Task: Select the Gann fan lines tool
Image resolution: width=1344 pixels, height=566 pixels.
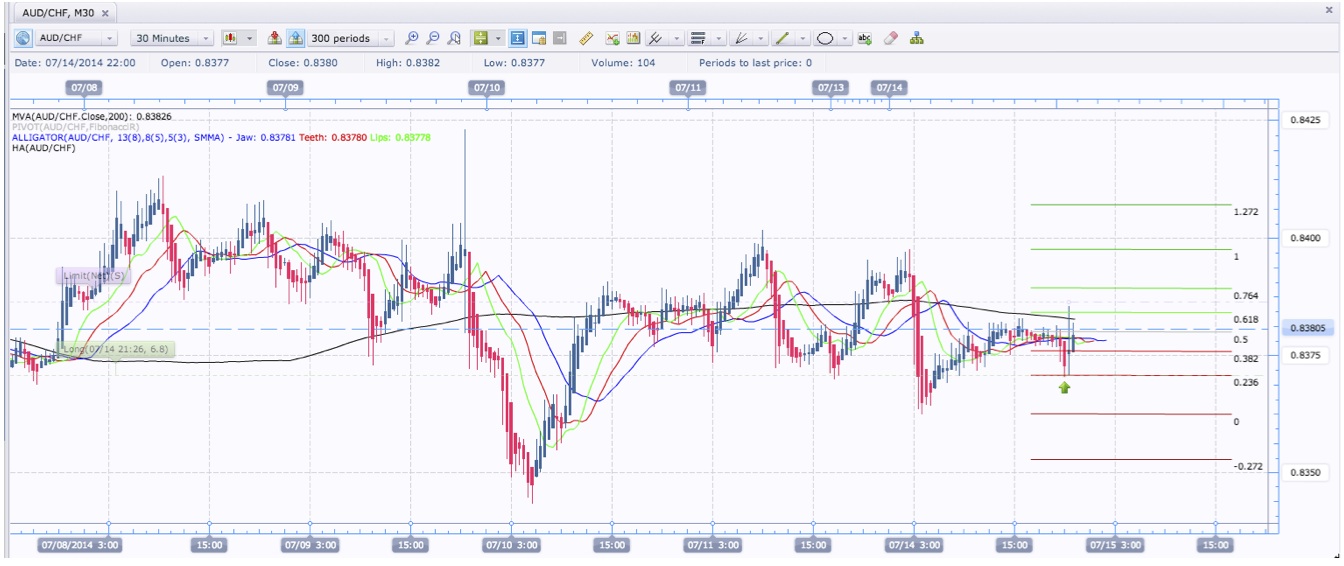Action: (x=741, y=38)
